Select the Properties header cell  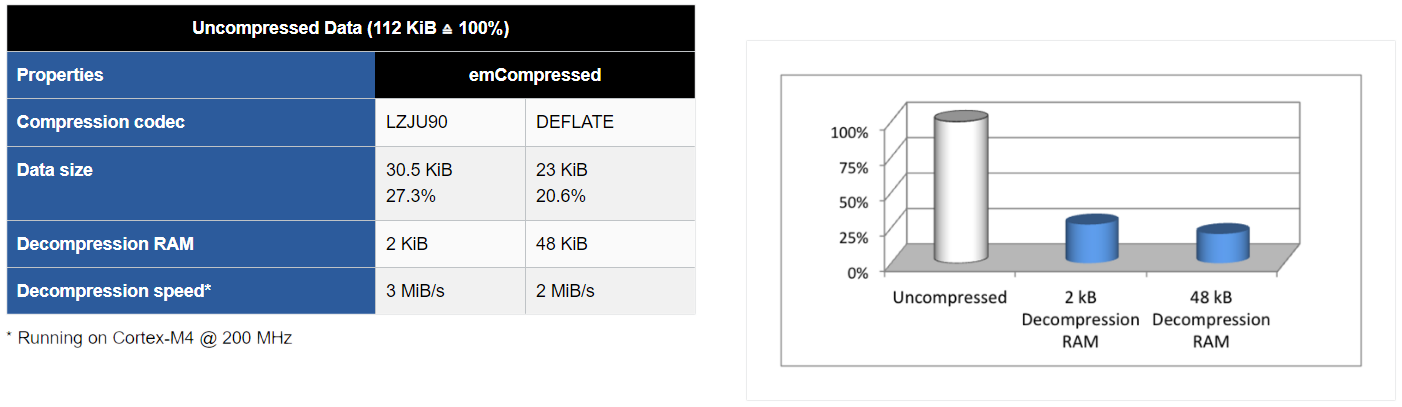(x=191, y=75)
